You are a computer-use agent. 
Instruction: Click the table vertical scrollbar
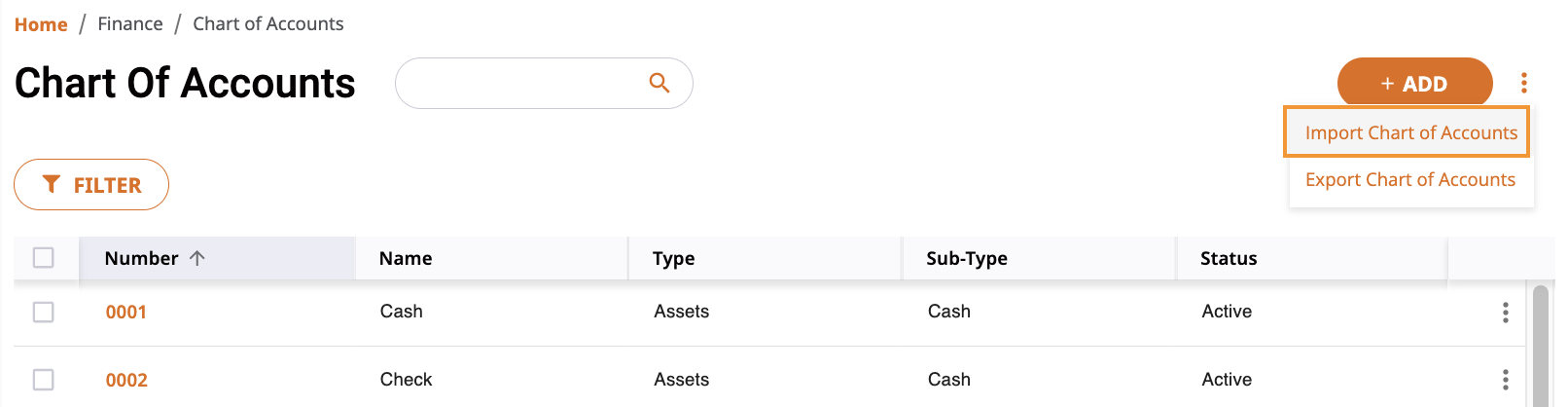point(1541,346)
